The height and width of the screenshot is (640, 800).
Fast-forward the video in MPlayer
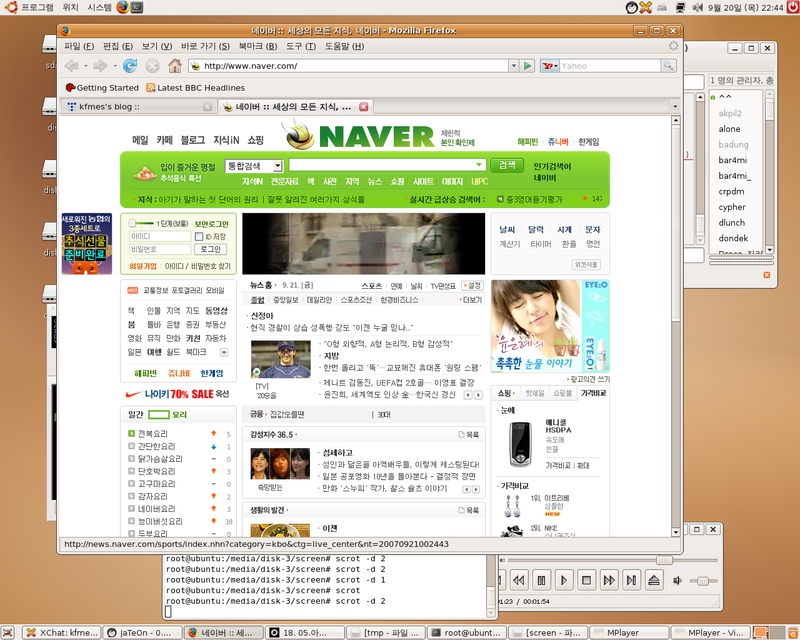coord(609,580)
